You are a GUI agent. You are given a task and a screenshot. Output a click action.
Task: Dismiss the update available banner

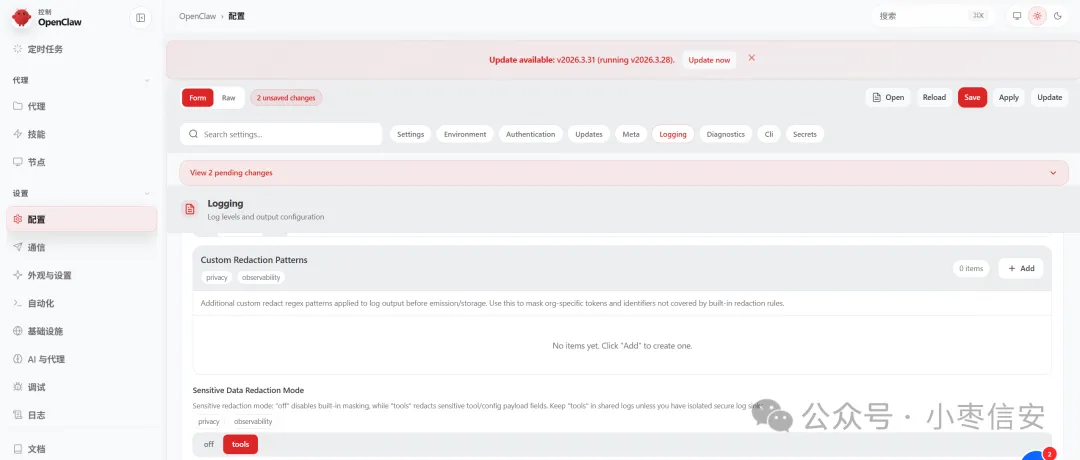point(751,59)
